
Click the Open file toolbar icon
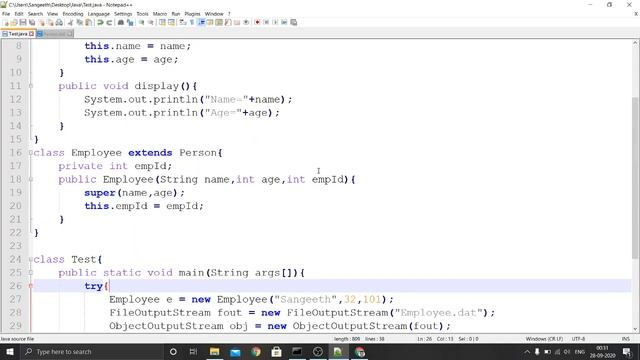tap(14, 22)
